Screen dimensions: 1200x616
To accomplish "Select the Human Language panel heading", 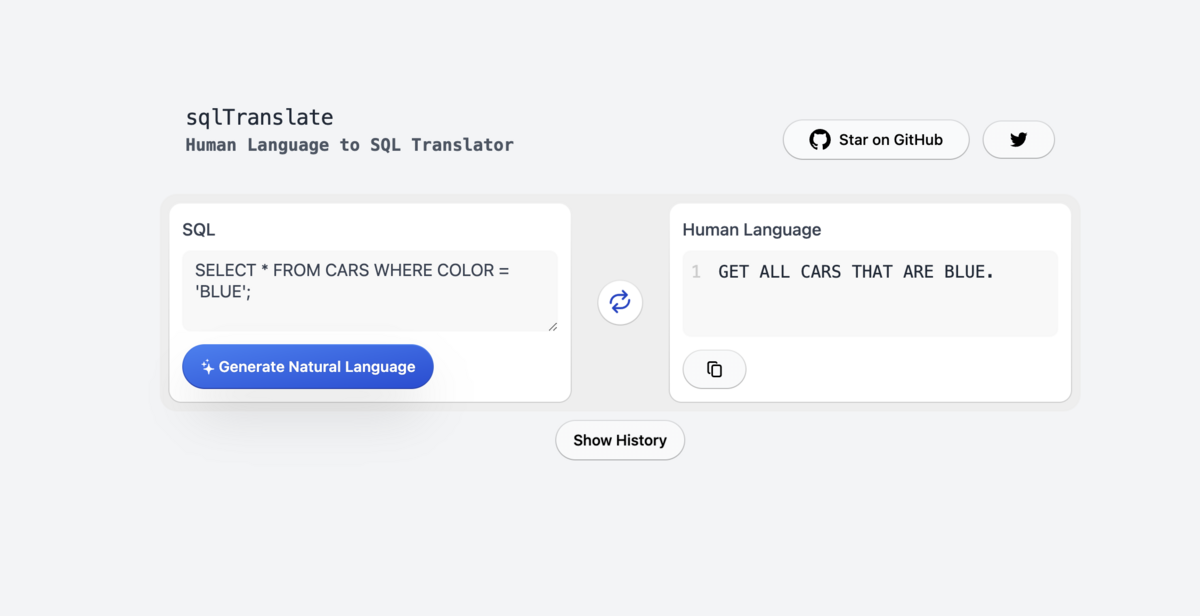I will click(751, 229).
